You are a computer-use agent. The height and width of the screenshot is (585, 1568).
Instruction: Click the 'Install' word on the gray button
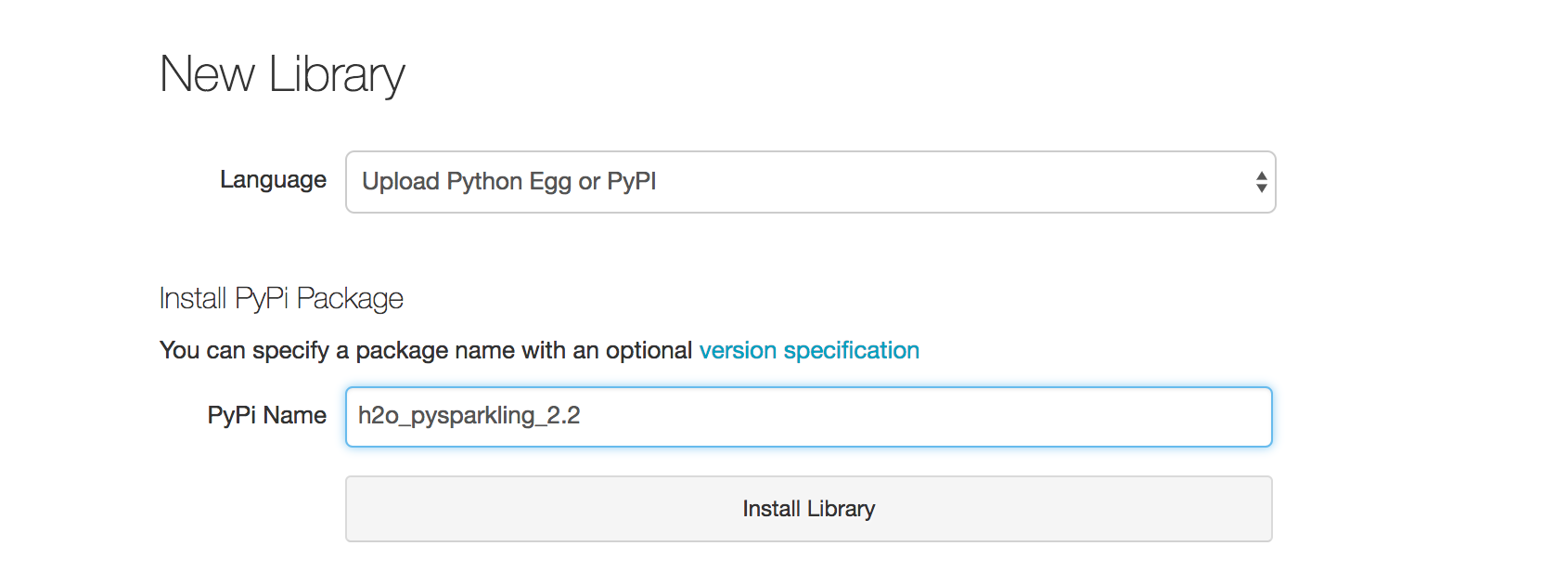point(771,509)
